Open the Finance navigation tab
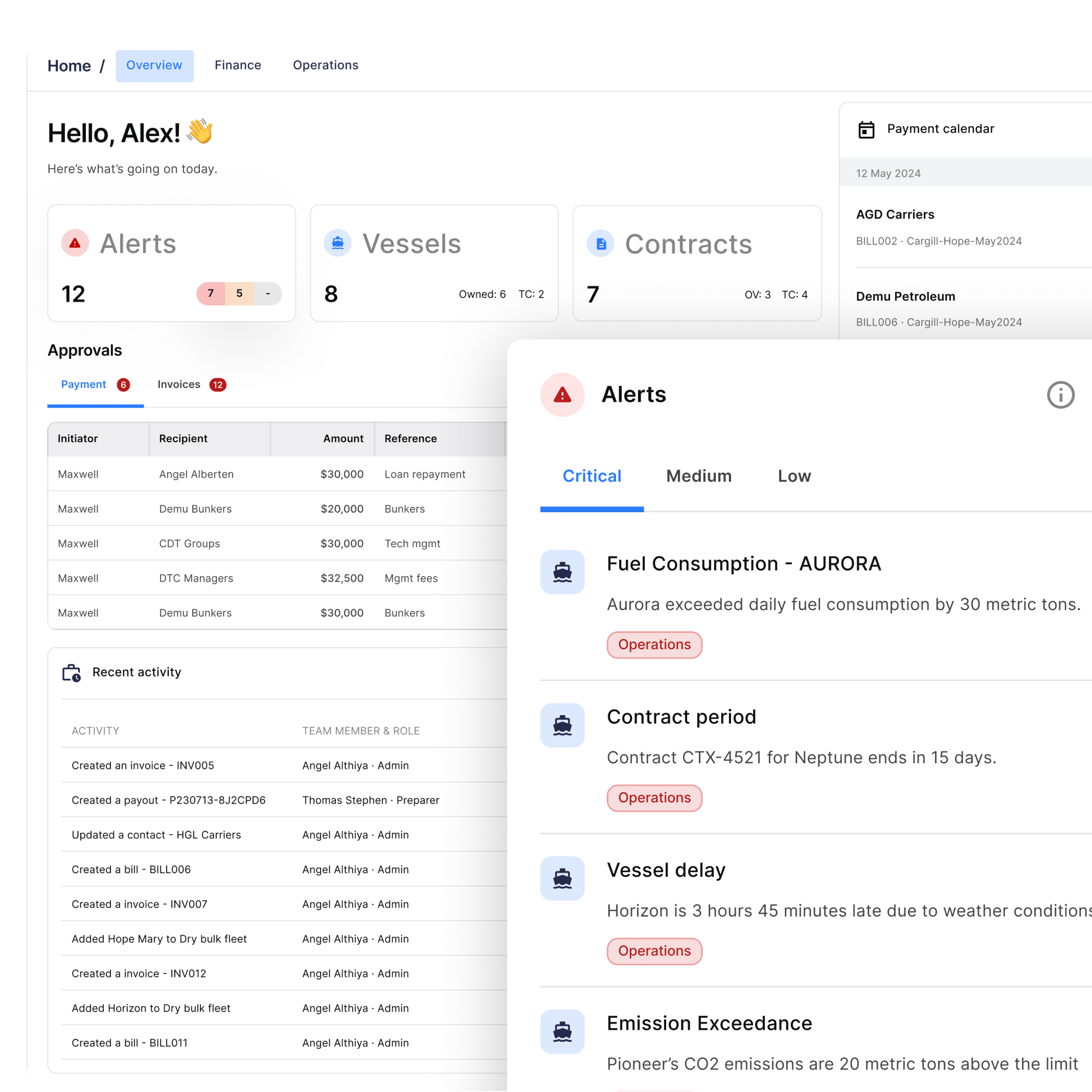The height and width of the screenshot is (1092, 1092). 238,66
